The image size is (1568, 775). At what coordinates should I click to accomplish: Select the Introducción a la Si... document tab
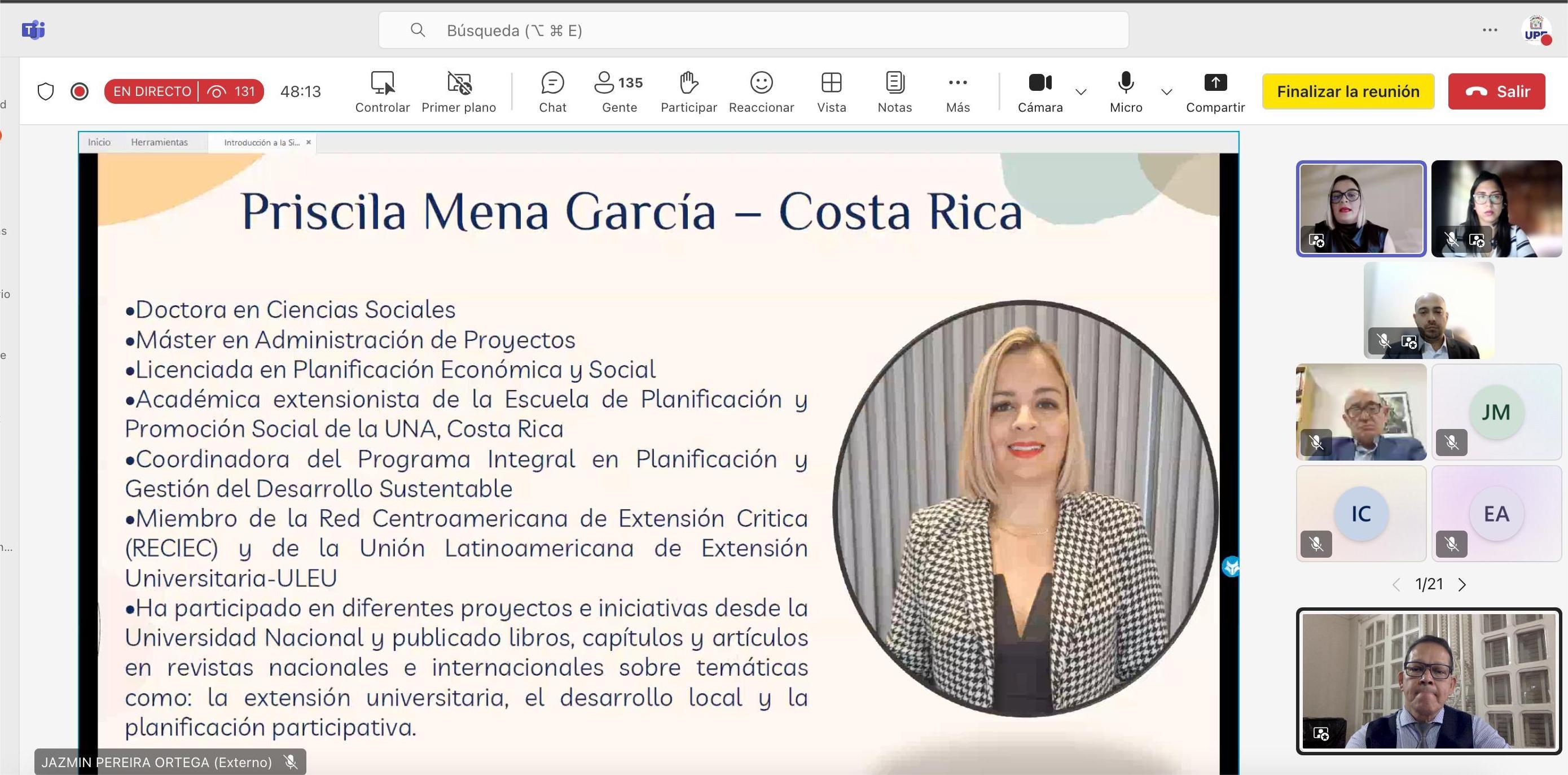(261, 142)
